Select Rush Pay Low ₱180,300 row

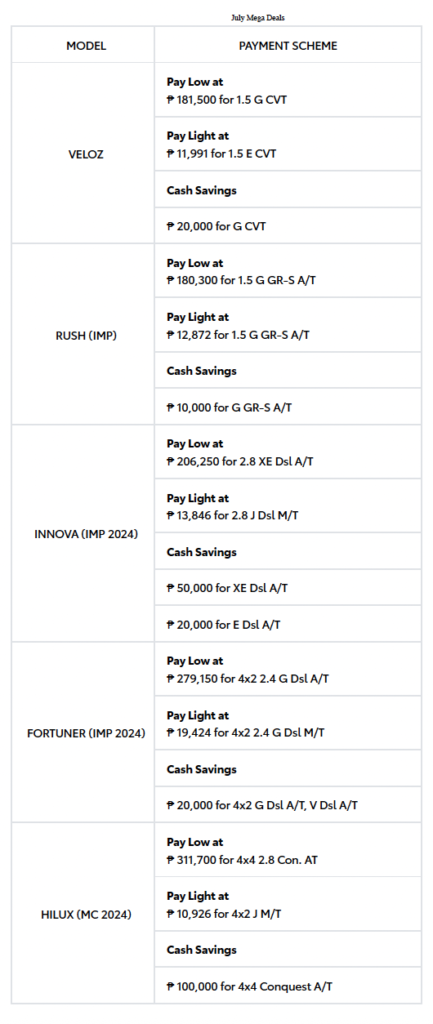(x=288, y=271)
